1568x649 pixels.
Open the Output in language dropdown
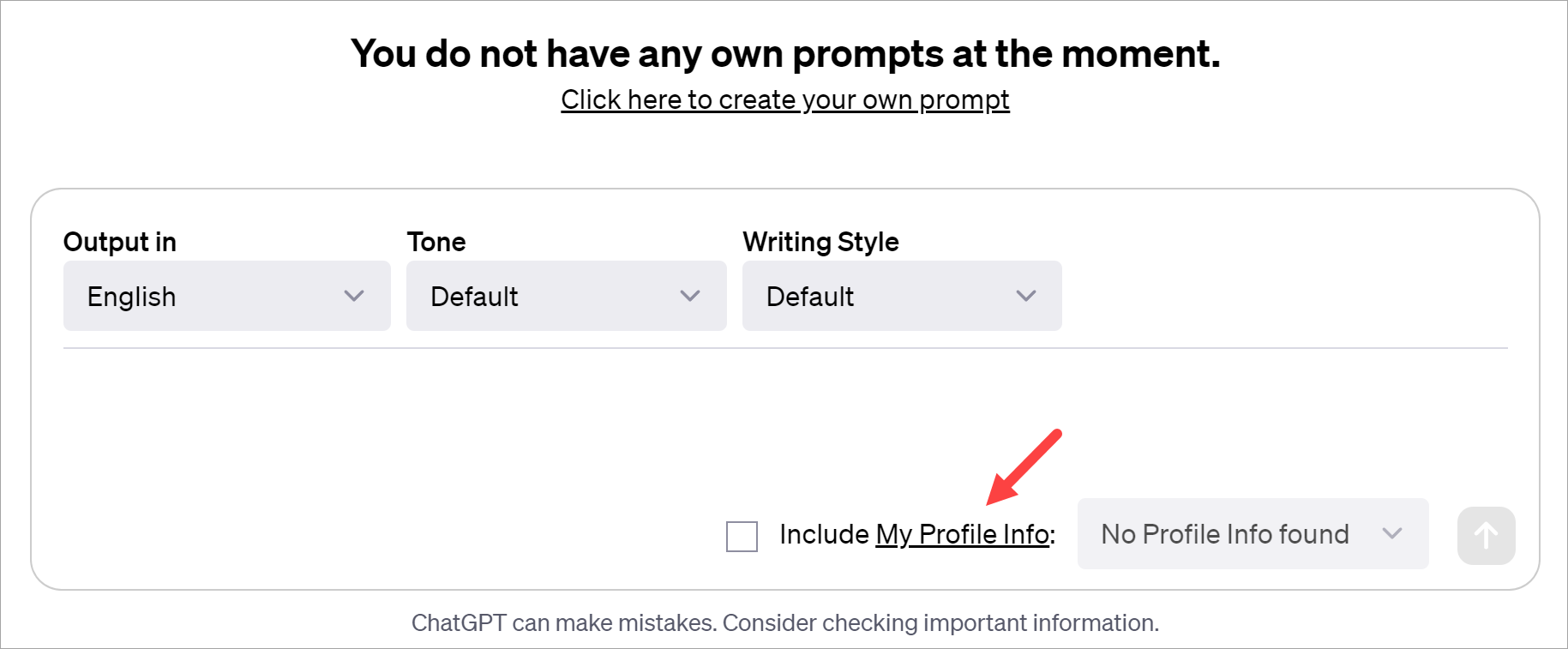click(x=225, y=296)
